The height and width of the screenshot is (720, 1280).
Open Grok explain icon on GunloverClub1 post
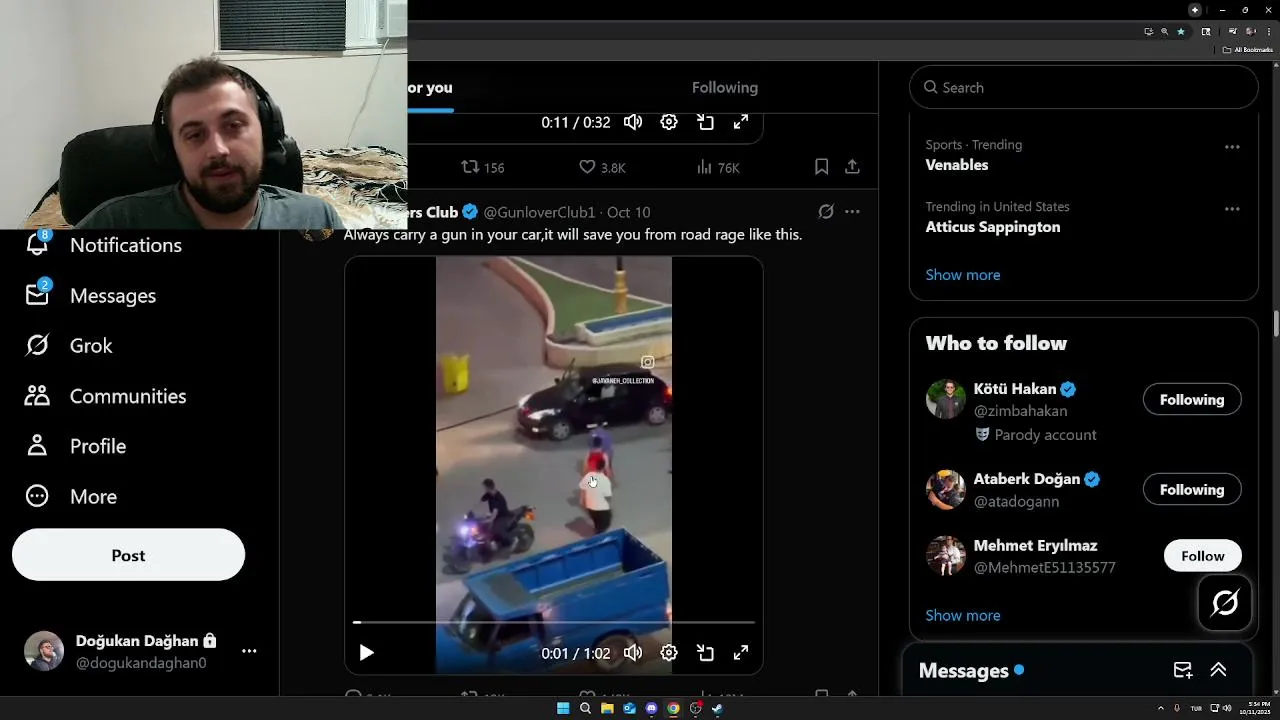pyautogui.click(x=826, y=212)
